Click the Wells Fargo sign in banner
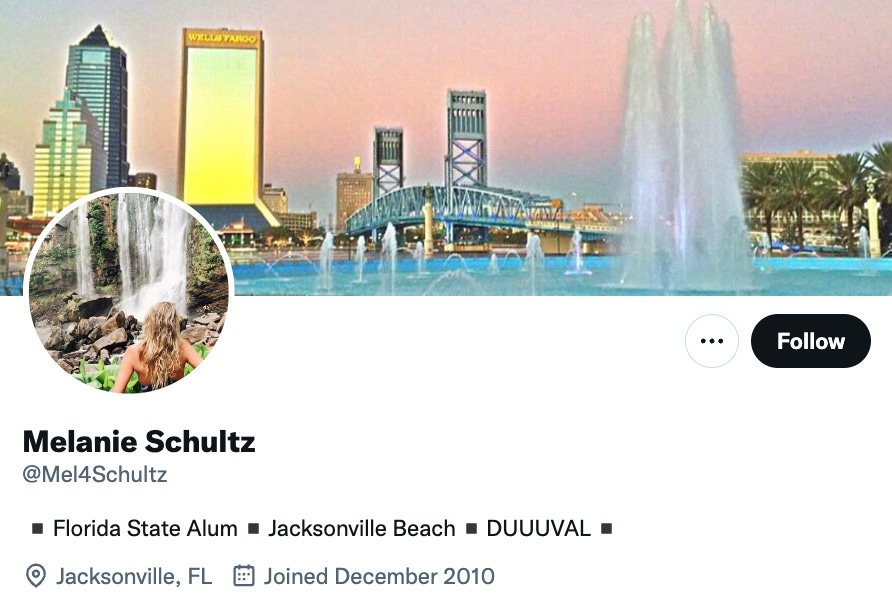892x608 pixels. point(222,38)
